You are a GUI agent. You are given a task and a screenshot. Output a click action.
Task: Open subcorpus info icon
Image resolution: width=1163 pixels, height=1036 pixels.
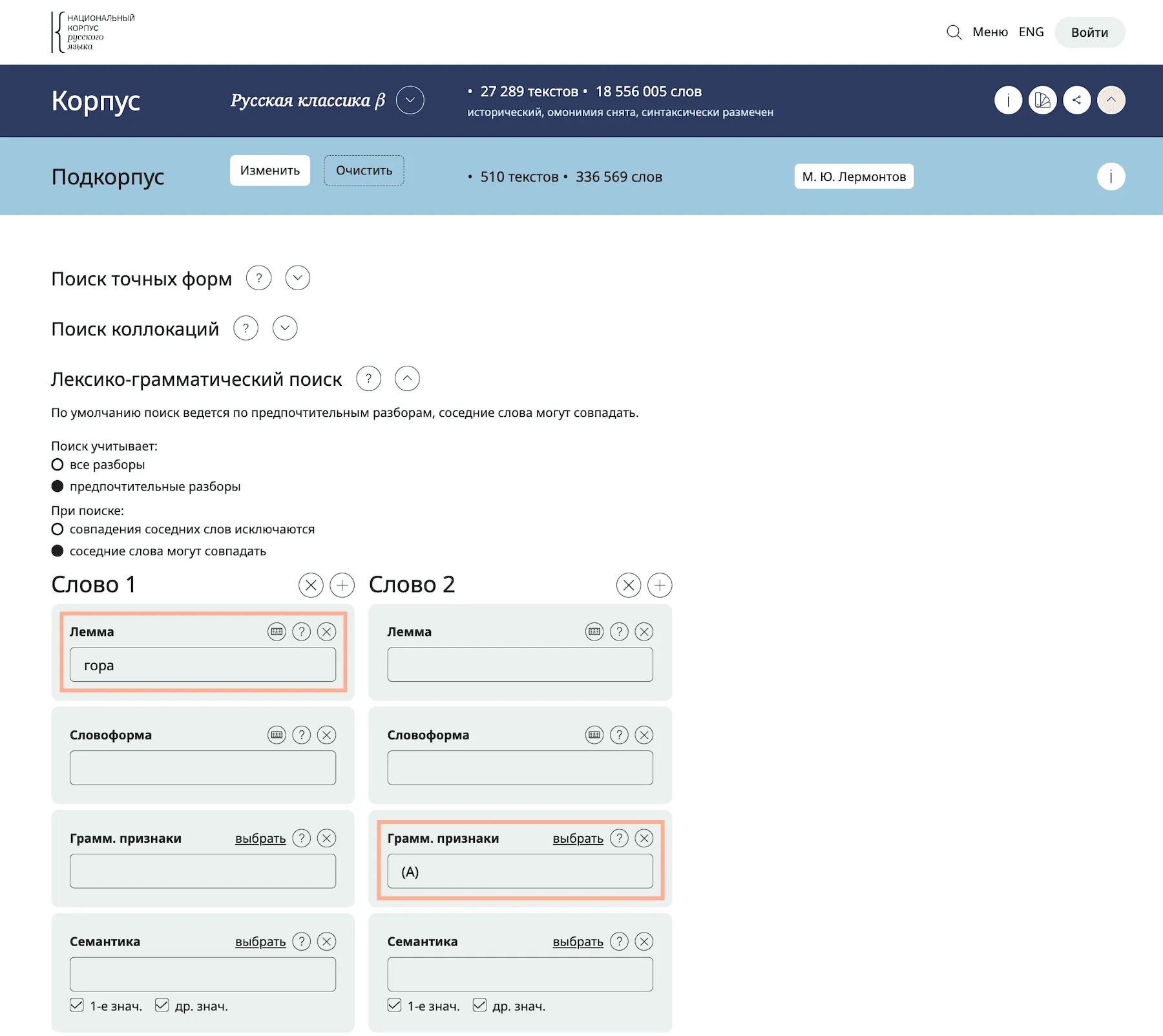(1111, 176)
